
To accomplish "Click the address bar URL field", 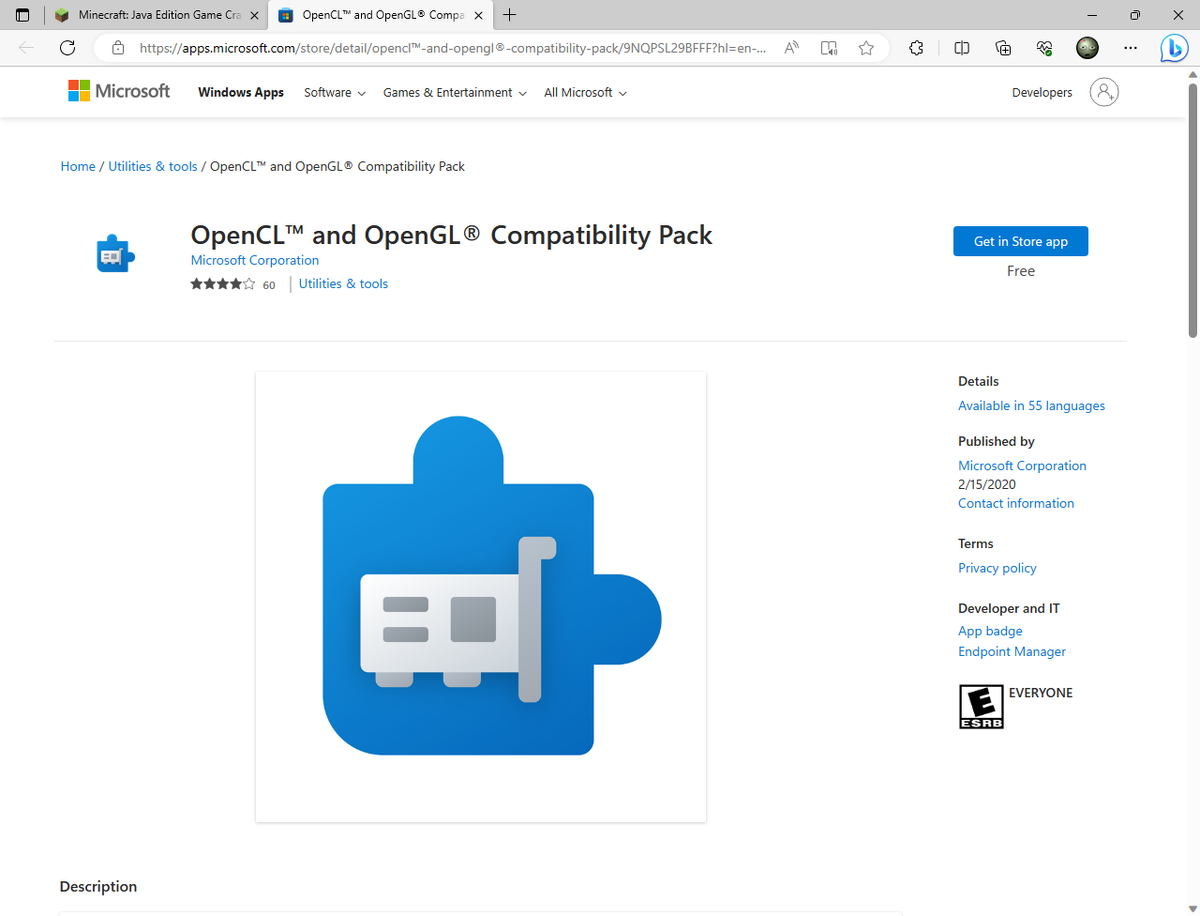I will click(x=453, y=47).
